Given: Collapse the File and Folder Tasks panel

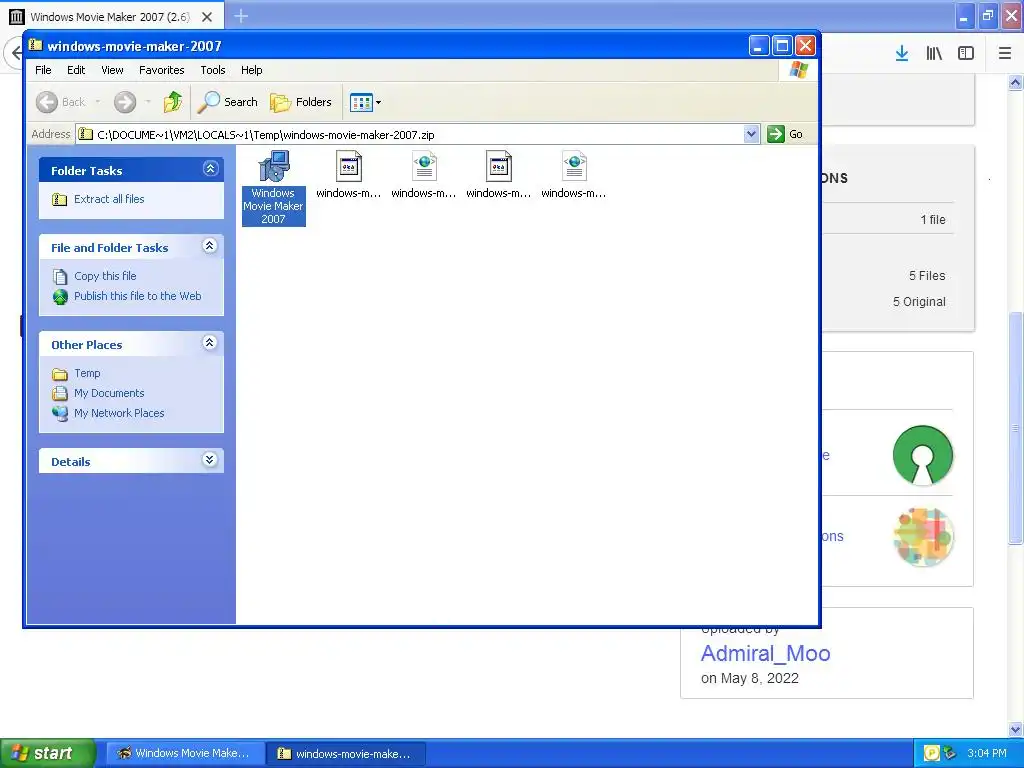Looking at the screenshot, I should [x=210, y=246].
